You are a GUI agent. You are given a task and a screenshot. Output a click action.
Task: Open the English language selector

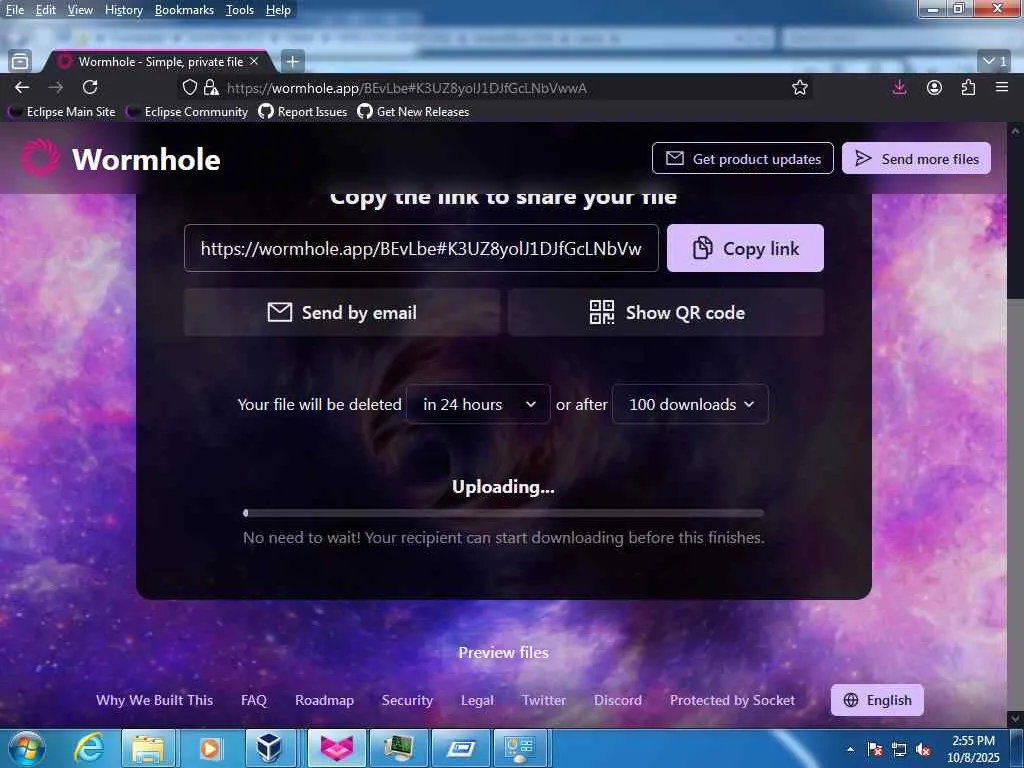(x=877, y=700)
